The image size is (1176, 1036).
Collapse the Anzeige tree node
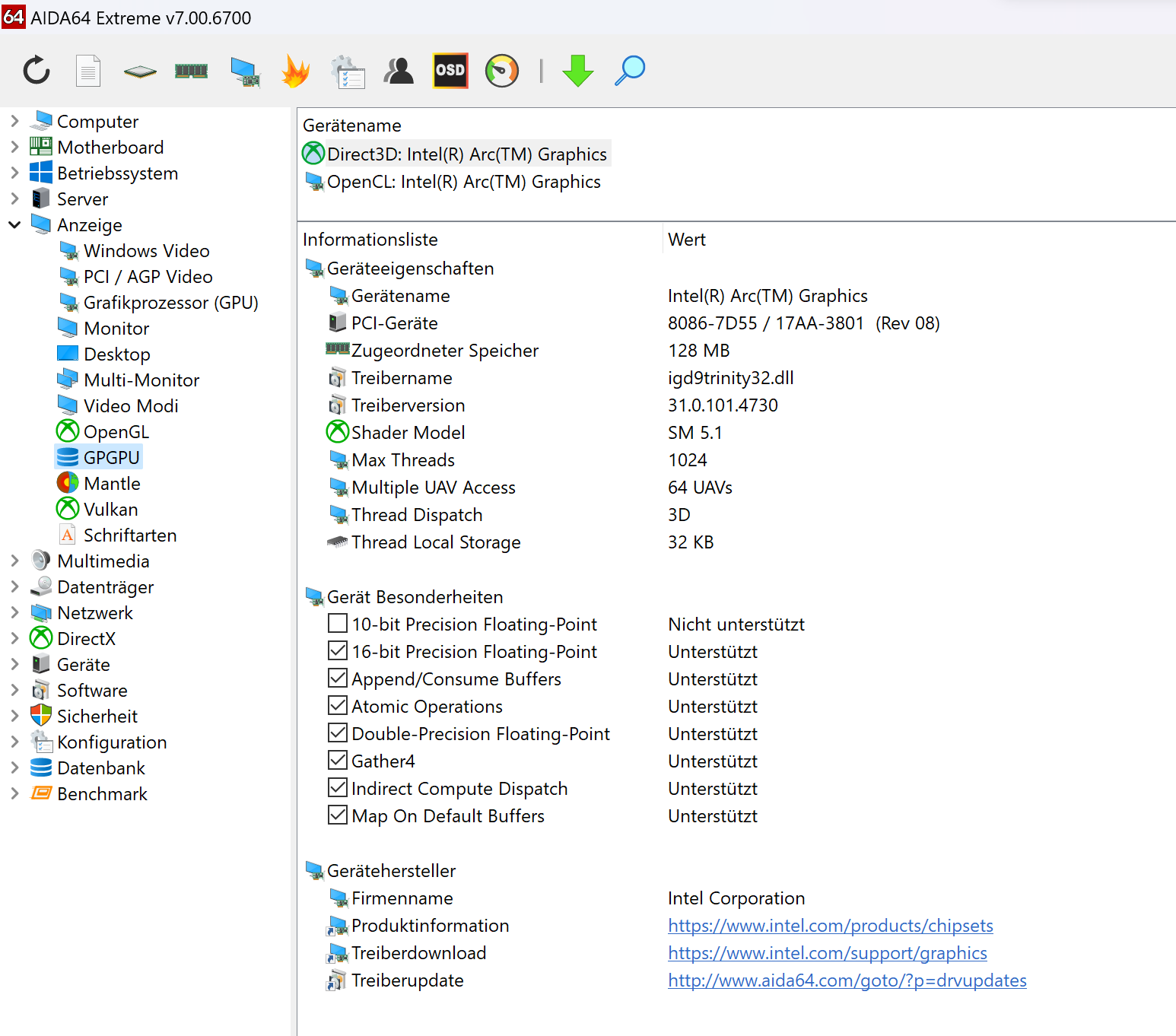[x=14, y=224]
